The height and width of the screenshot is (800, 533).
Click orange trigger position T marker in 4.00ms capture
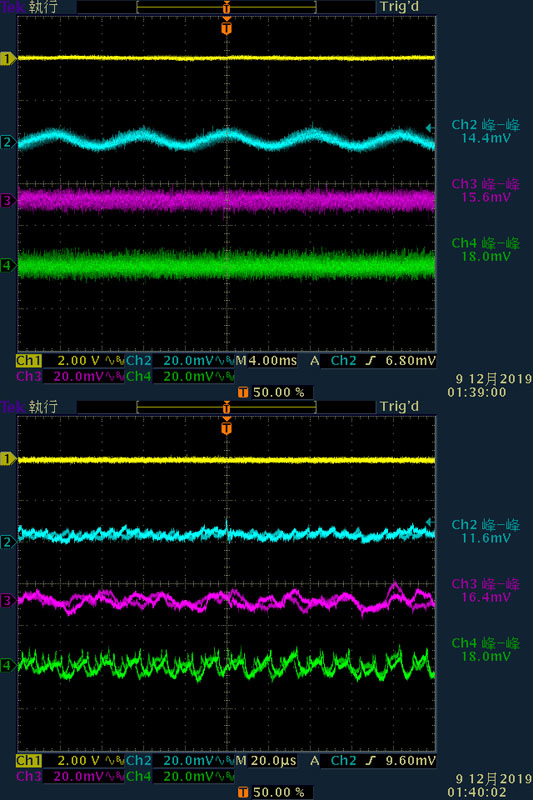point(226,27)
